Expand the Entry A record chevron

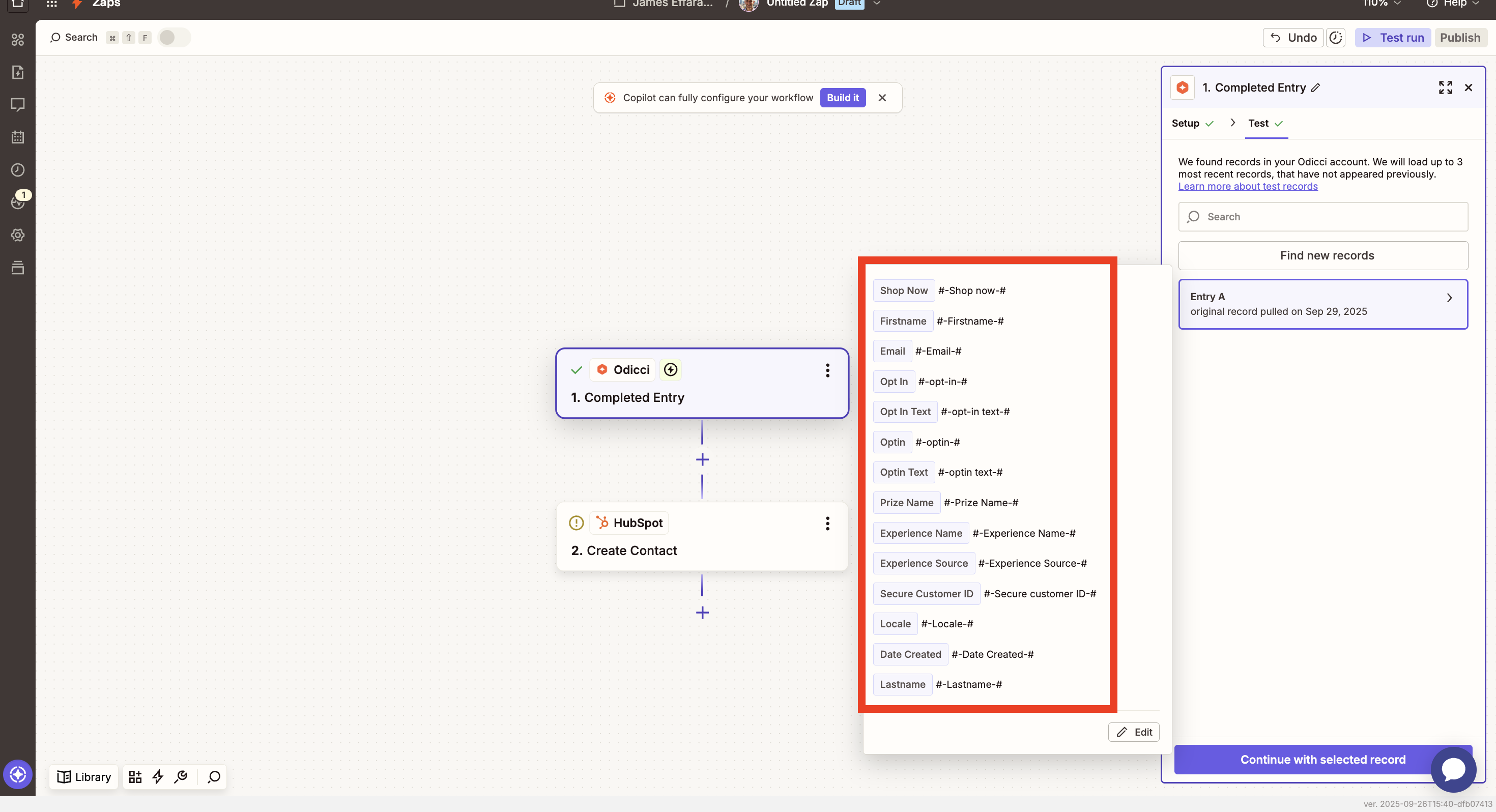pyautogui.click(x=1449, y=298)
